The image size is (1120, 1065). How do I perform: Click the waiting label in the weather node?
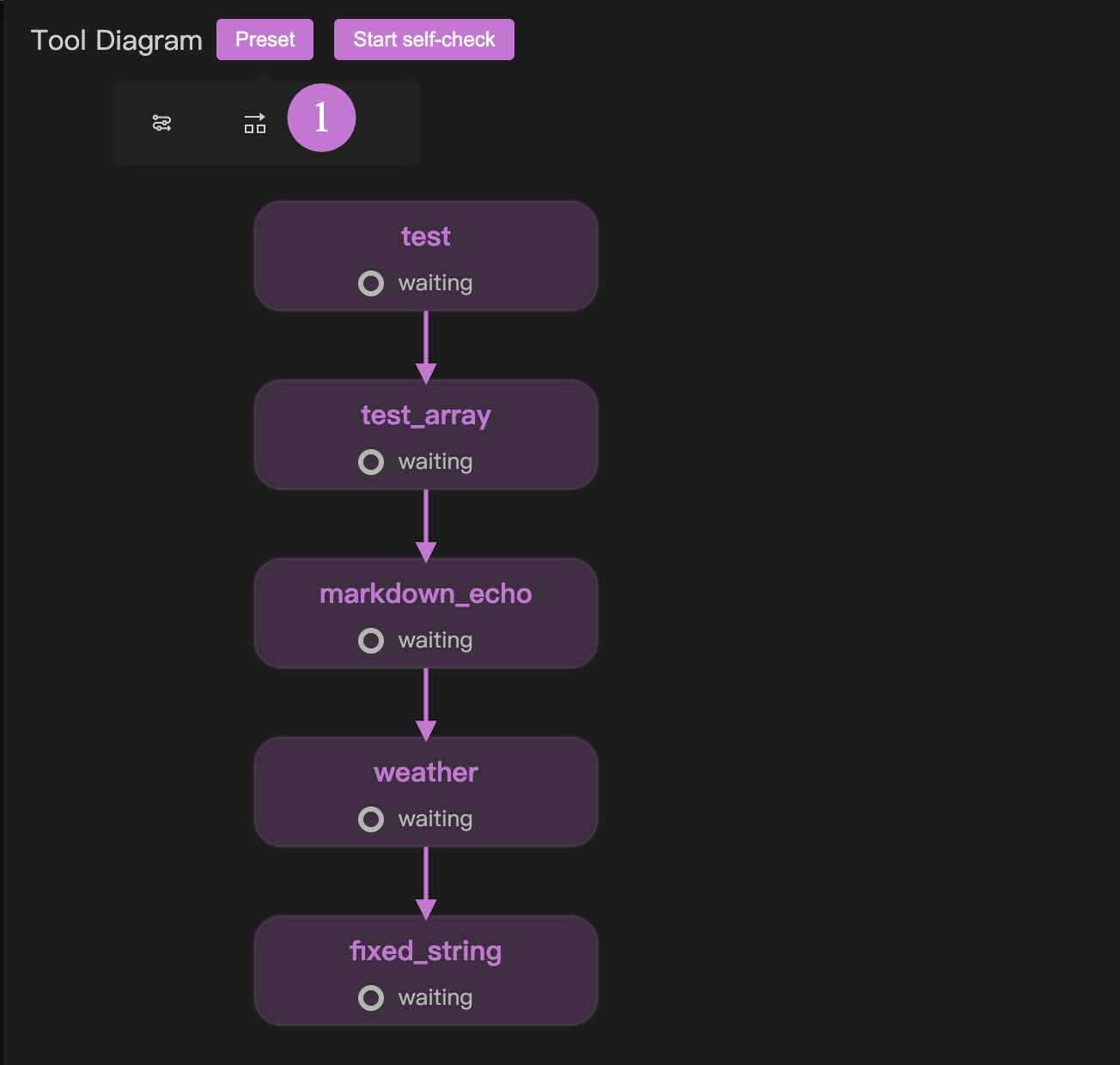coord(435,819)
